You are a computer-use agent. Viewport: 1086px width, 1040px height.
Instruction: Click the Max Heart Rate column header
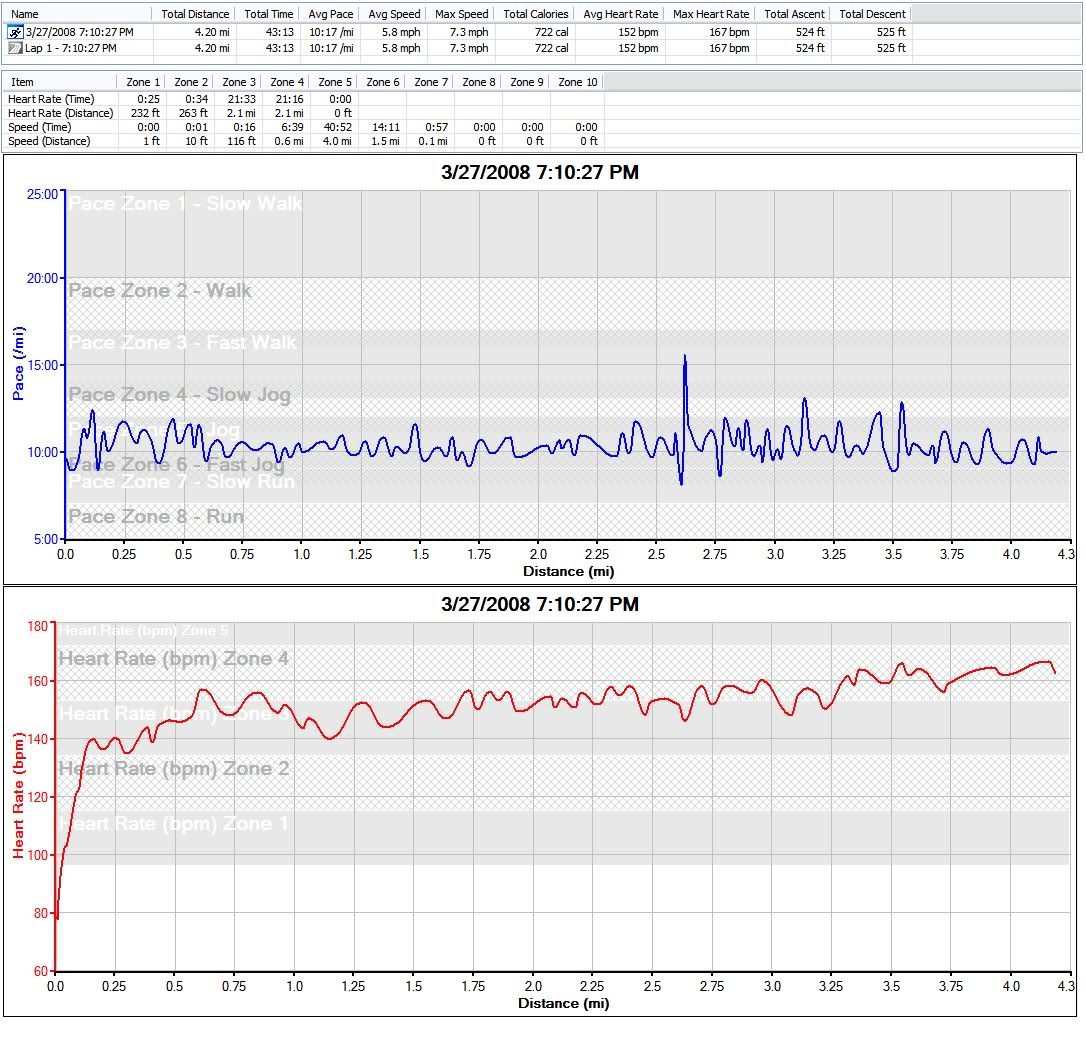(x=711, y=14)
